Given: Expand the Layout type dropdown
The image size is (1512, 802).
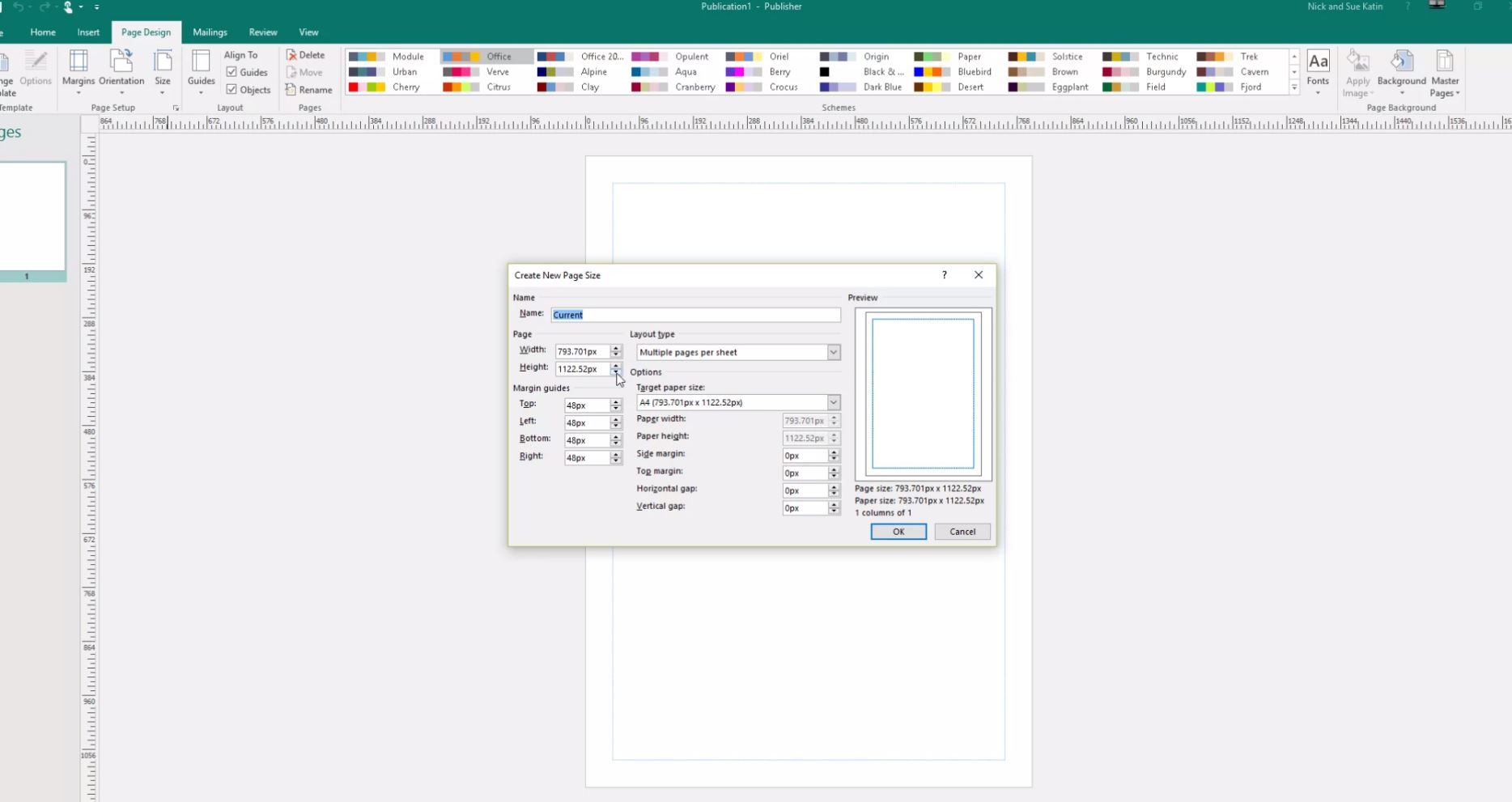Looking at the screenshot, I should pyautogui.click(x=833, y=352).
